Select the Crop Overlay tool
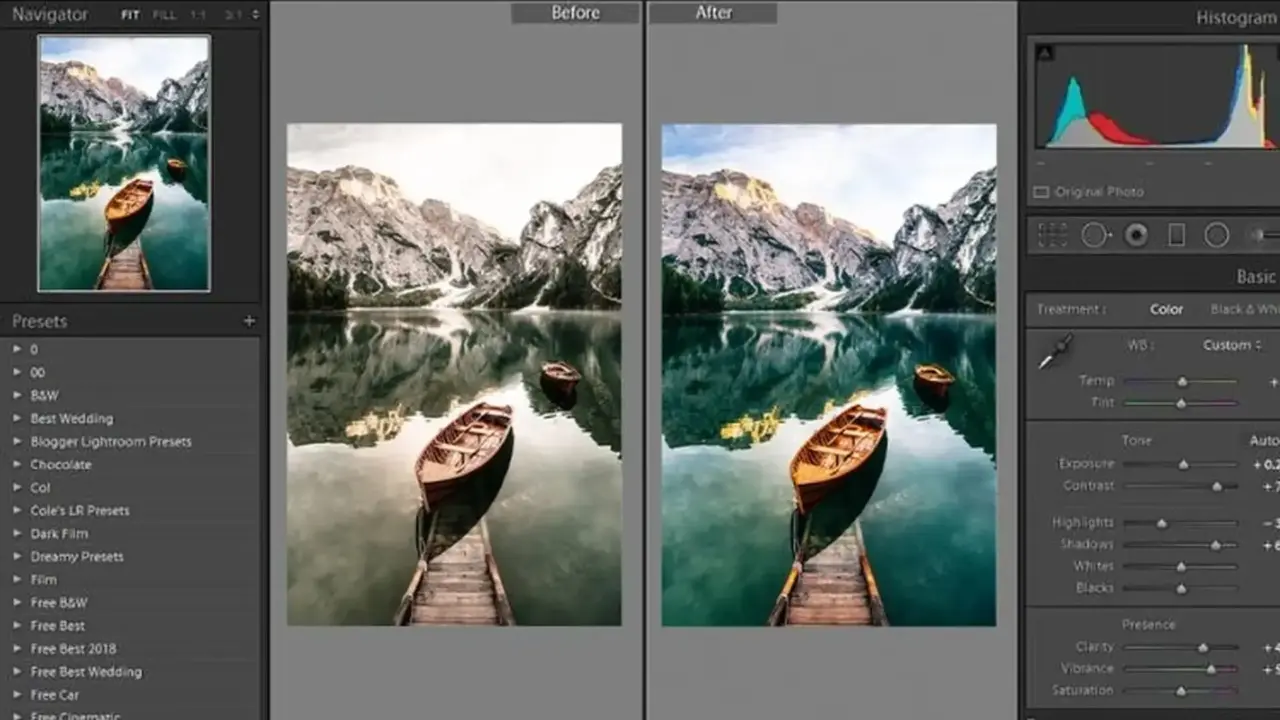The image size is (1280, 720). [1052, 235]
